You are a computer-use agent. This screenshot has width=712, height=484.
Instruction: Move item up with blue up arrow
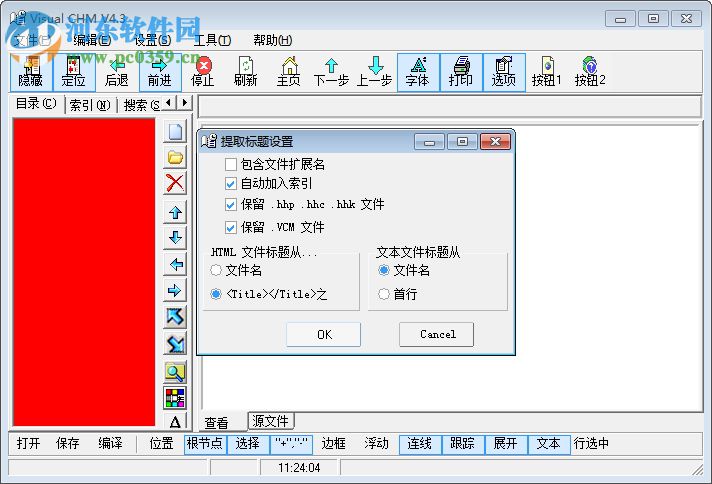coord(175,212)
